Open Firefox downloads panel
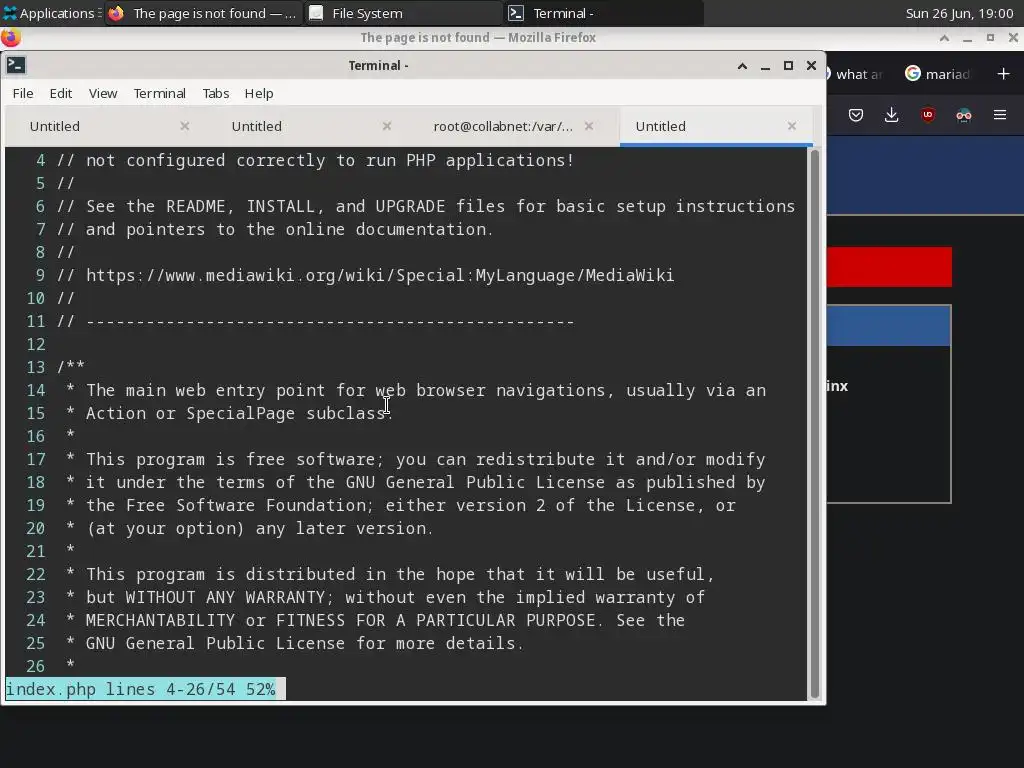 click(x=891, y=116)
